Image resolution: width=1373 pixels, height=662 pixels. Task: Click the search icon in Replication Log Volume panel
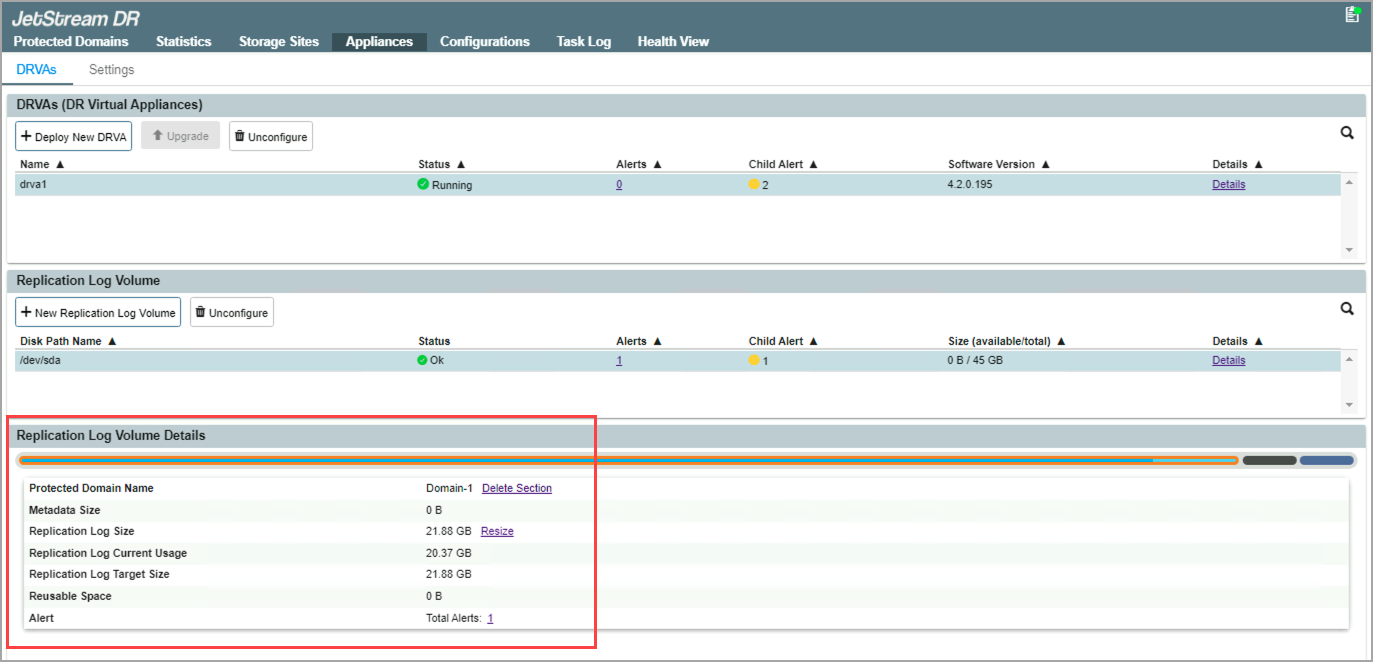pyautogui.click(x=1347, y=309)
